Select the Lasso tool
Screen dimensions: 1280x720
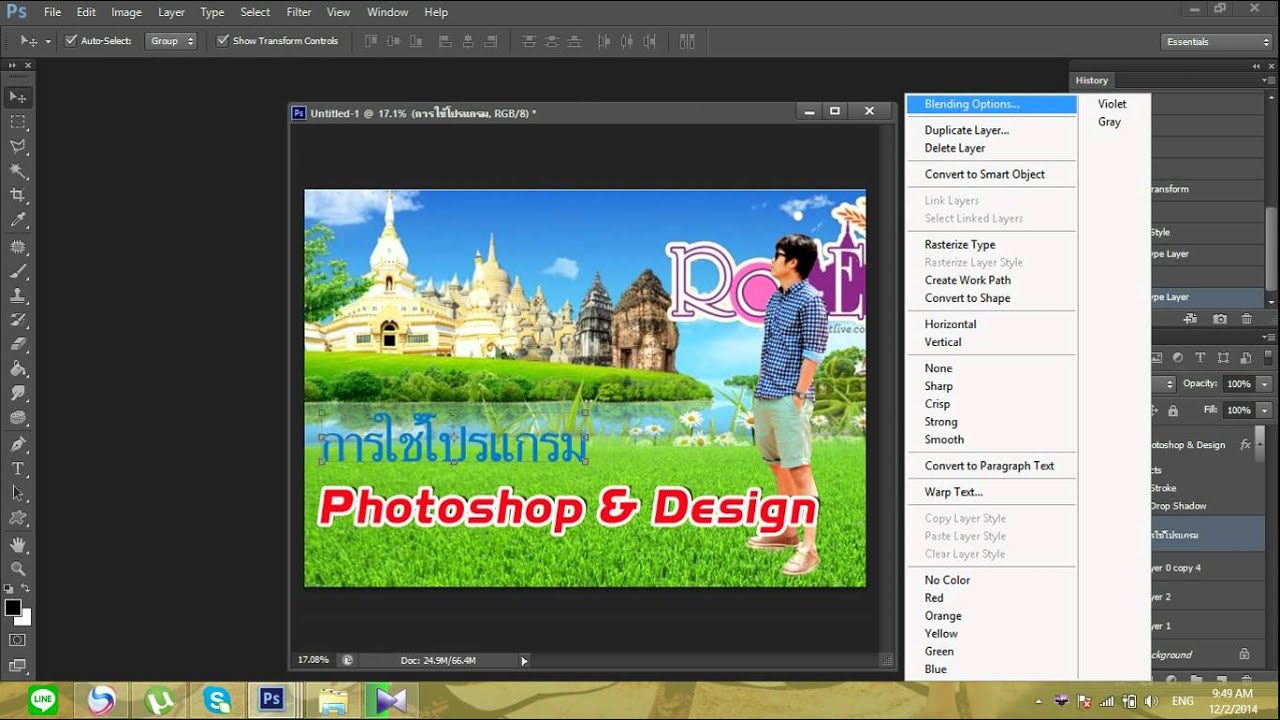click(x=18, y=146)
